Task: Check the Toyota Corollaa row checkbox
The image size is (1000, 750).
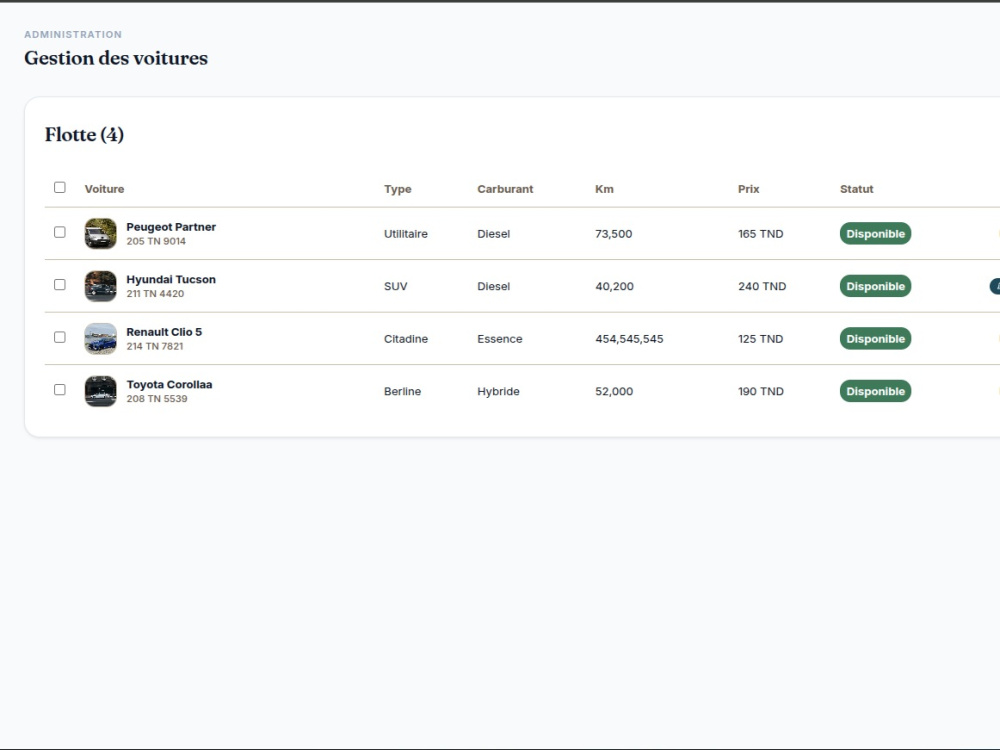Action: pyautogui.click(x=59, y=390)
